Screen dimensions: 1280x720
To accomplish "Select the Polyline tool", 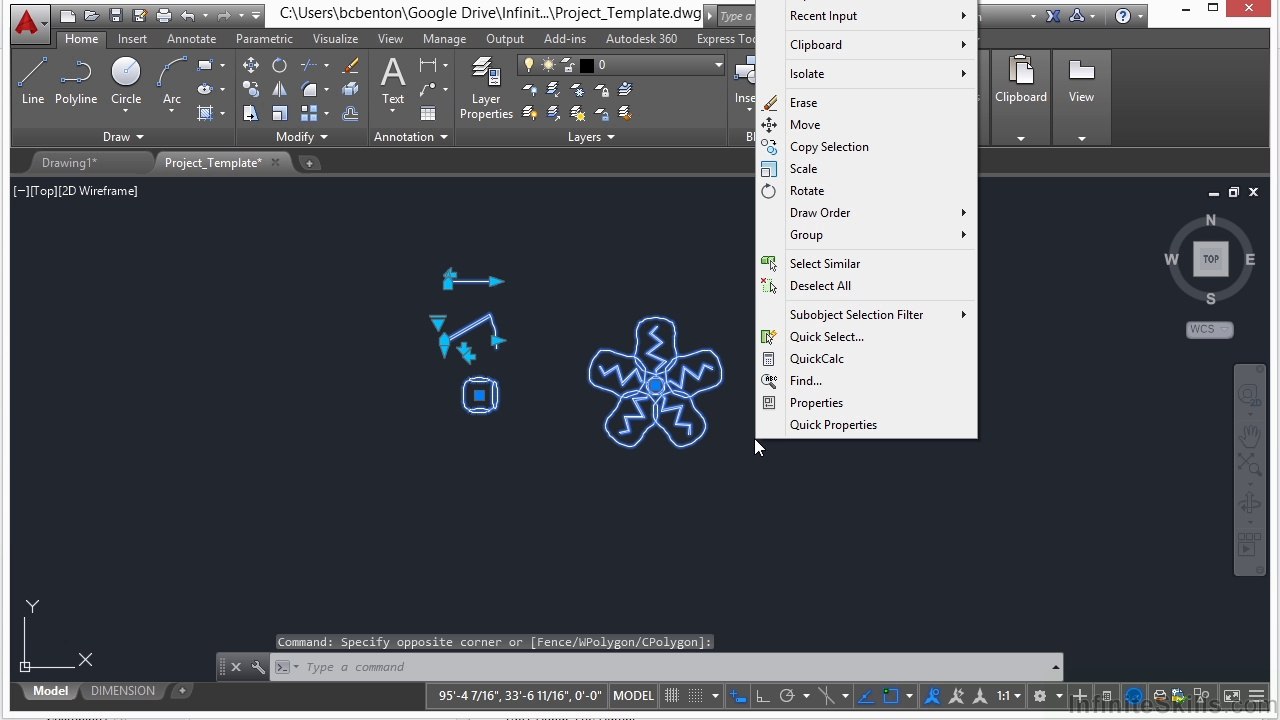I will tap(76, 80).
